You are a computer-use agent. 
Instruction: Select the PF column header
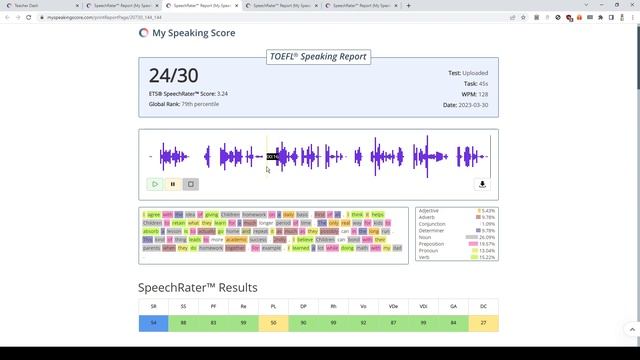point(213,307)
